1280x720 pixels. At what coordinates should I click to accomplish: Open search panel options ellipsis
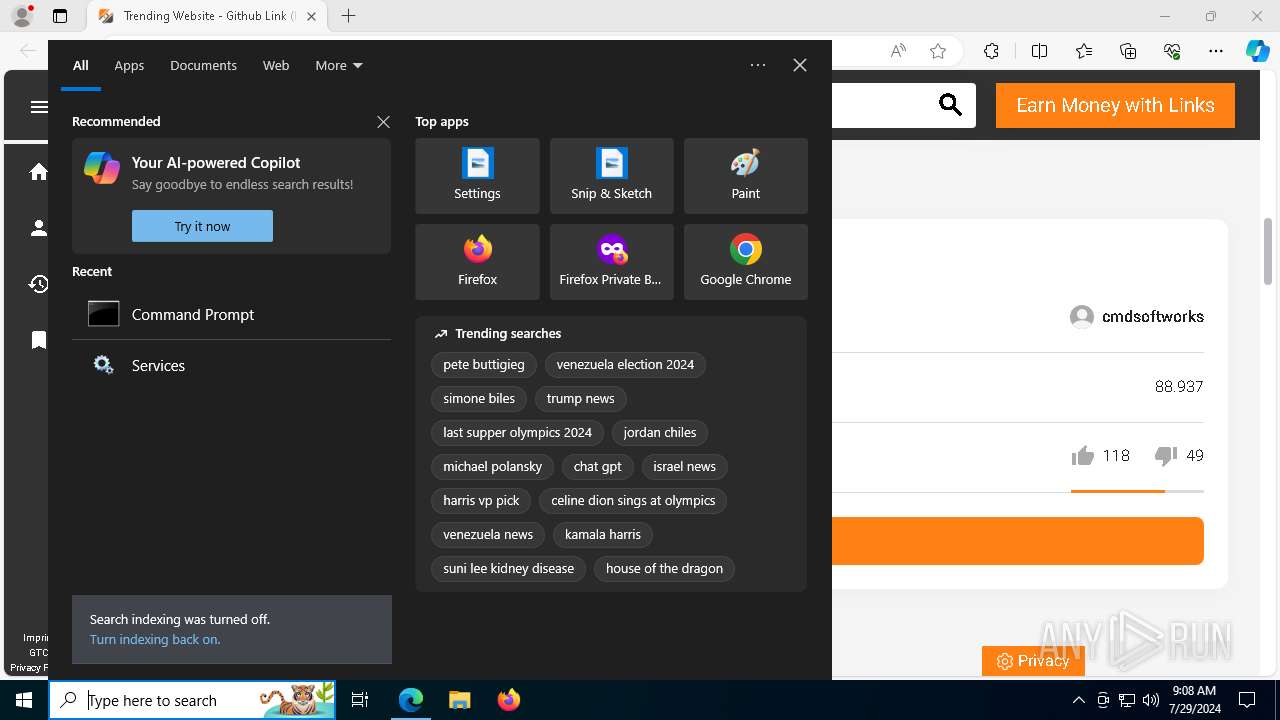758,65
